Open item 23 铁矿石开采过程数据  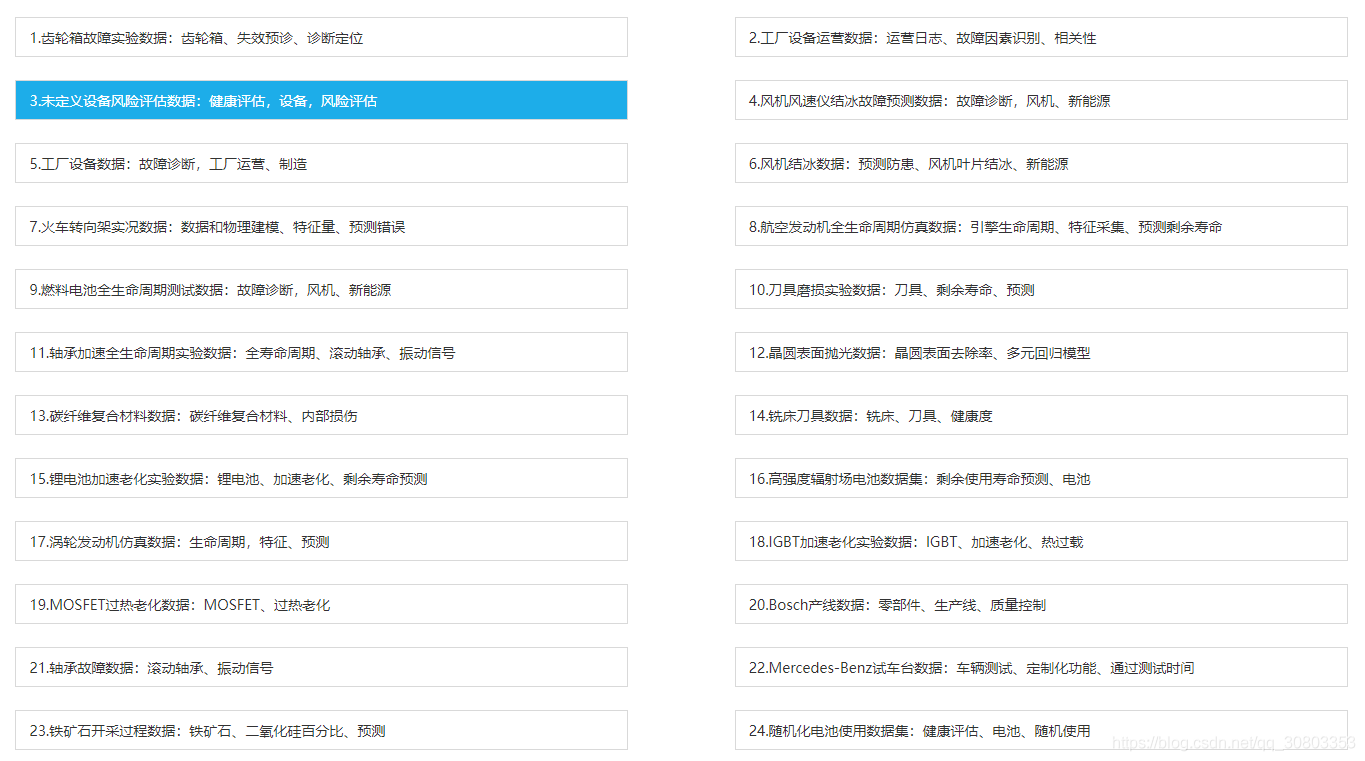[321, 730]
